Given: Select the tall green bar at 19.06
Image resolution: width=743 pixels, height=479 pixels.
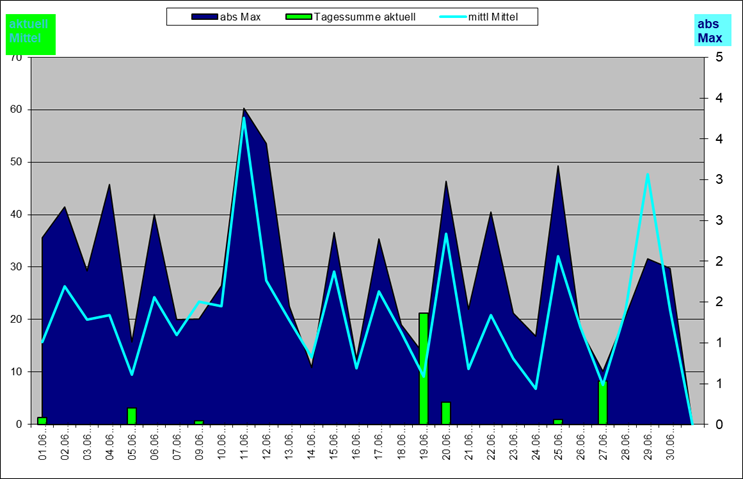Looking at the screenshot, I should 424,368.
